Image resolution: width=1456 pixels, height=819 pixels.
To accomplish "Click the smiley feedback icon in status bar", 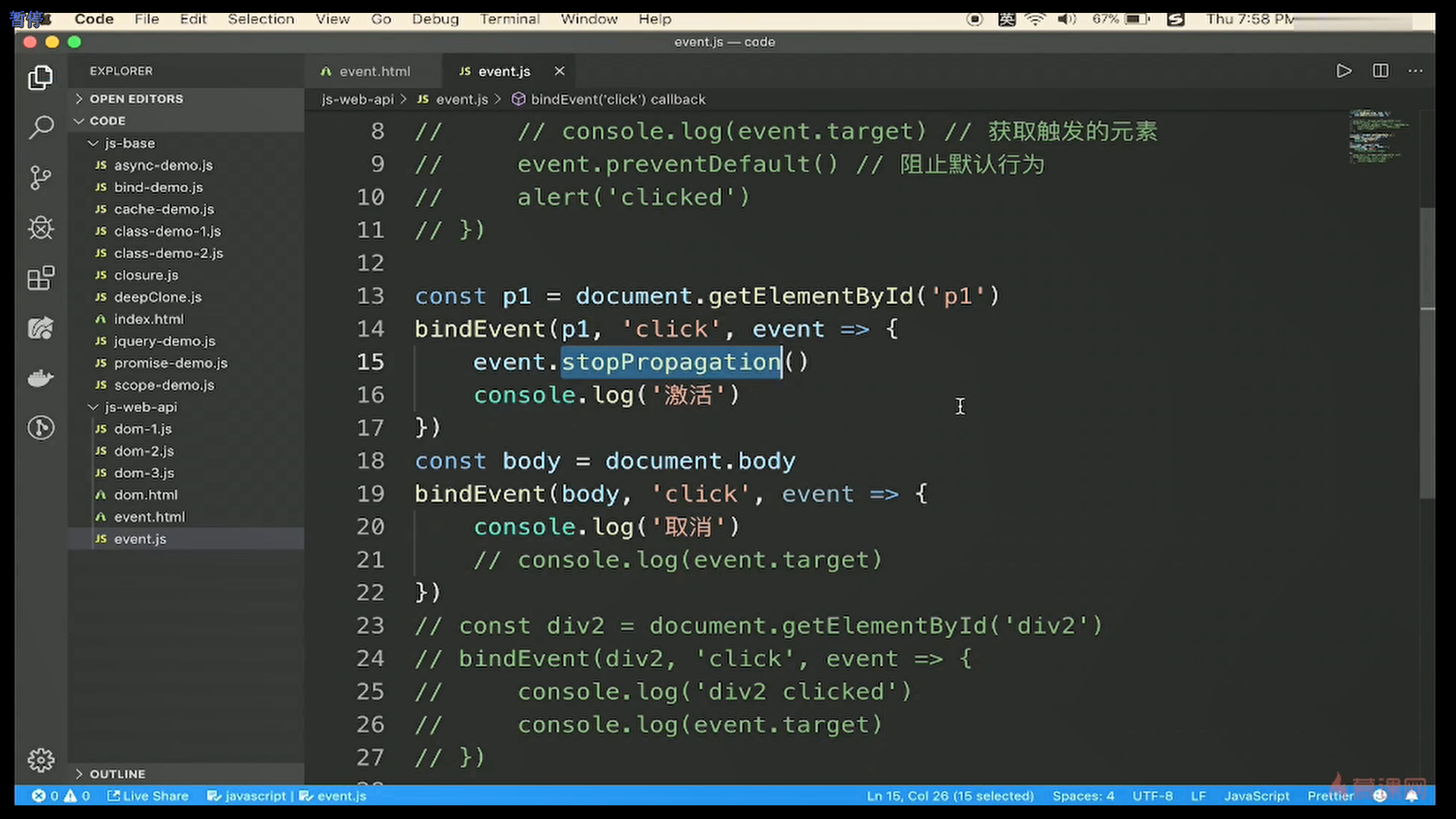I will [x=1380, y=795].
